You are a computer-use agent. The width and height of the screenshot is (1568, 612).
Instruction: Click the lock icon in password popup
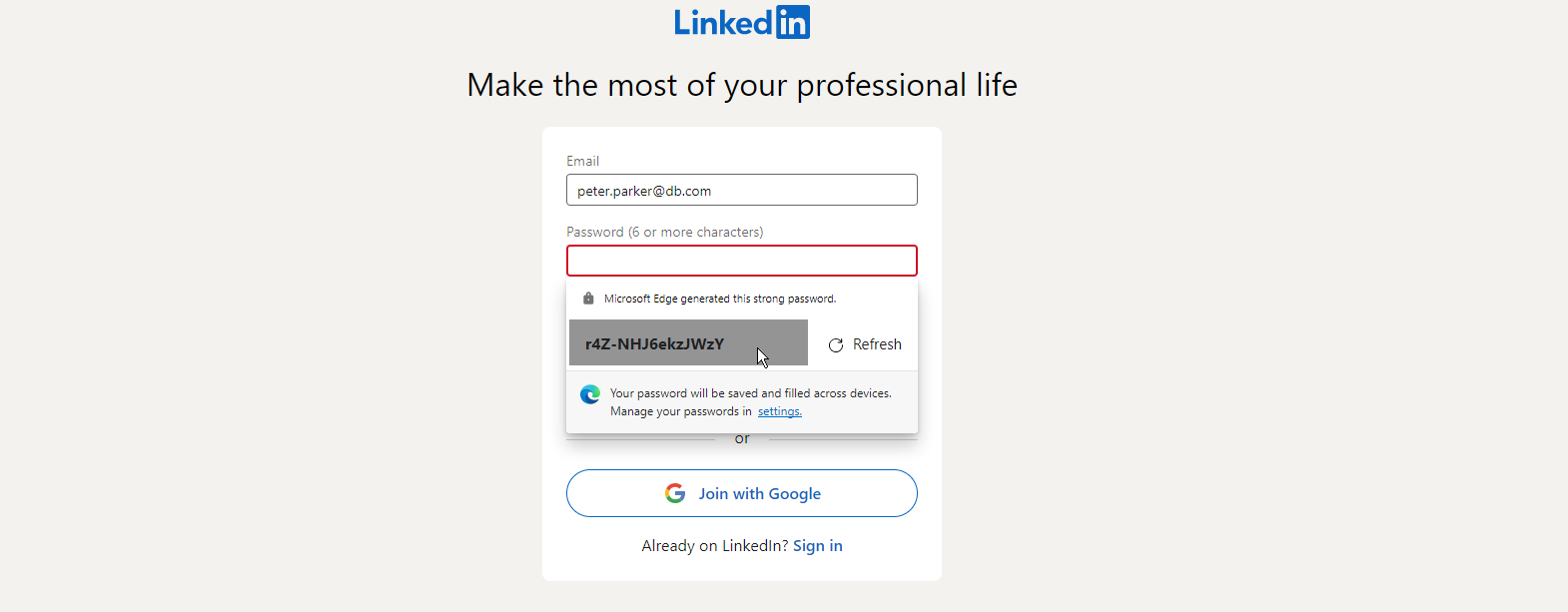click(588, 299)
